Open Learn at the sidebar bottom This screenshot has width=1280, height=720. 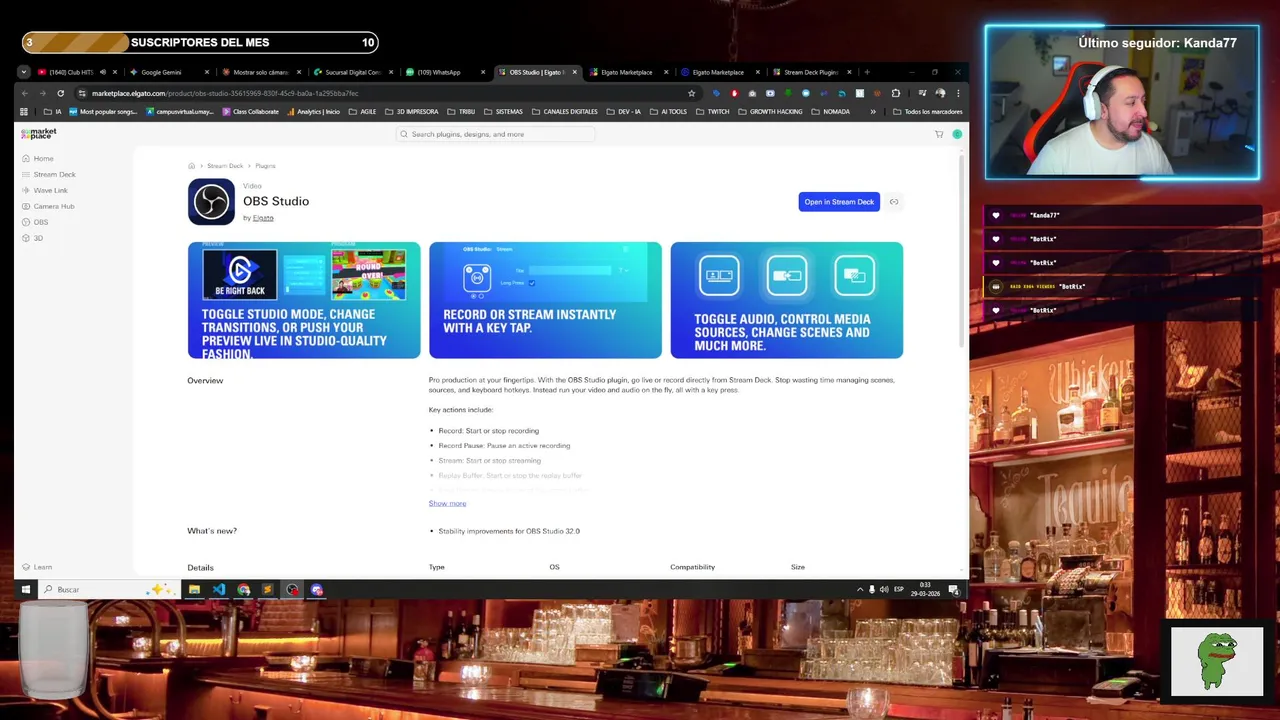coord(37,567)
